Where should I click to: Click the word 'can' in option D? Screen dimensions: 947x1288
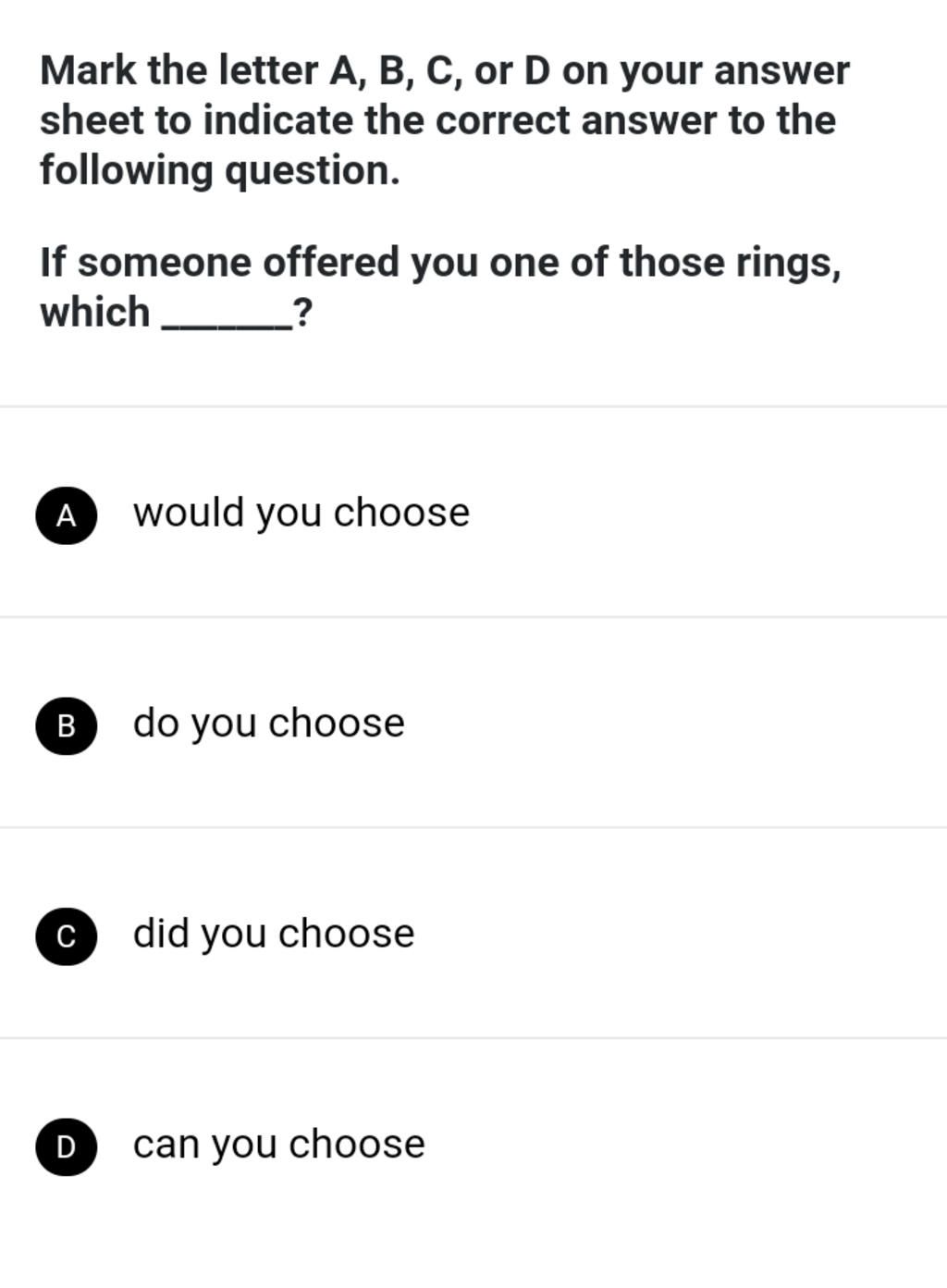tap(166, 1144)
